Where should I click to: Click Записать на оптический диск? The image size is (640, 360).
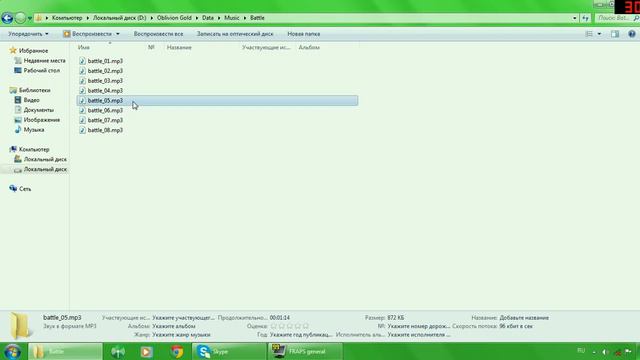(235, 34)
